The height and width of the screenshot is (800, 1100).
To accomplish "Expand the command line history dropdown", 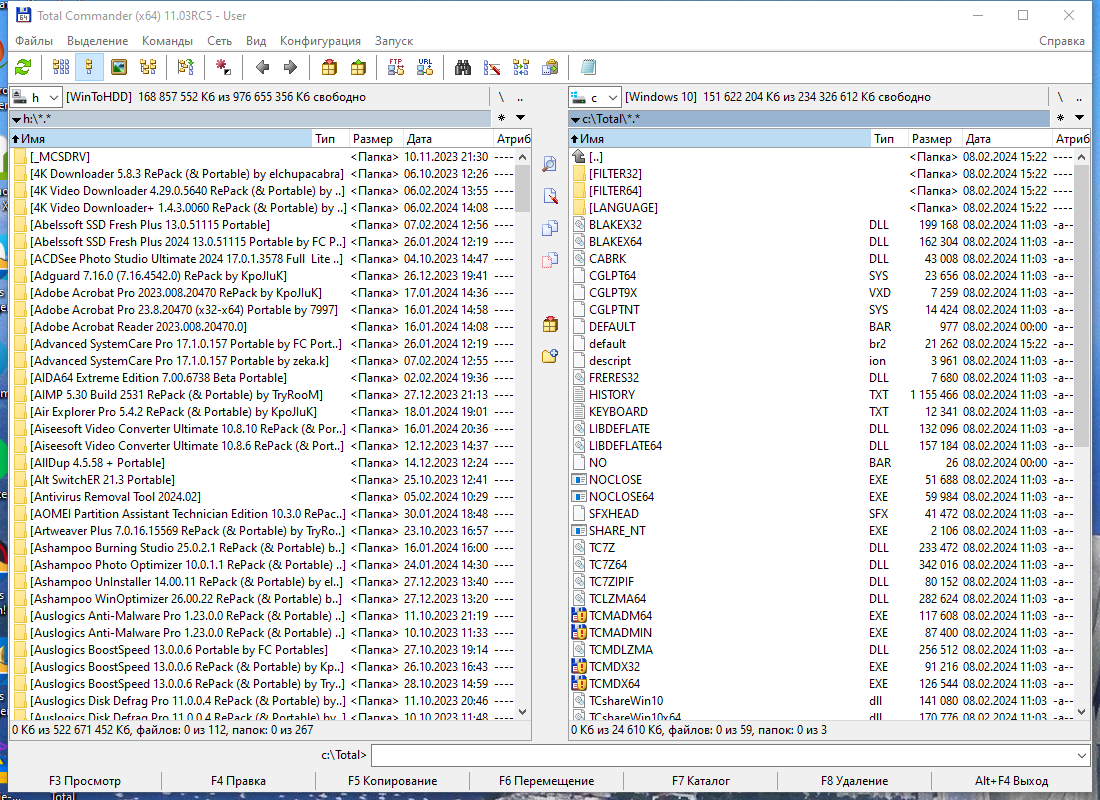I will tap(1081, 755).
